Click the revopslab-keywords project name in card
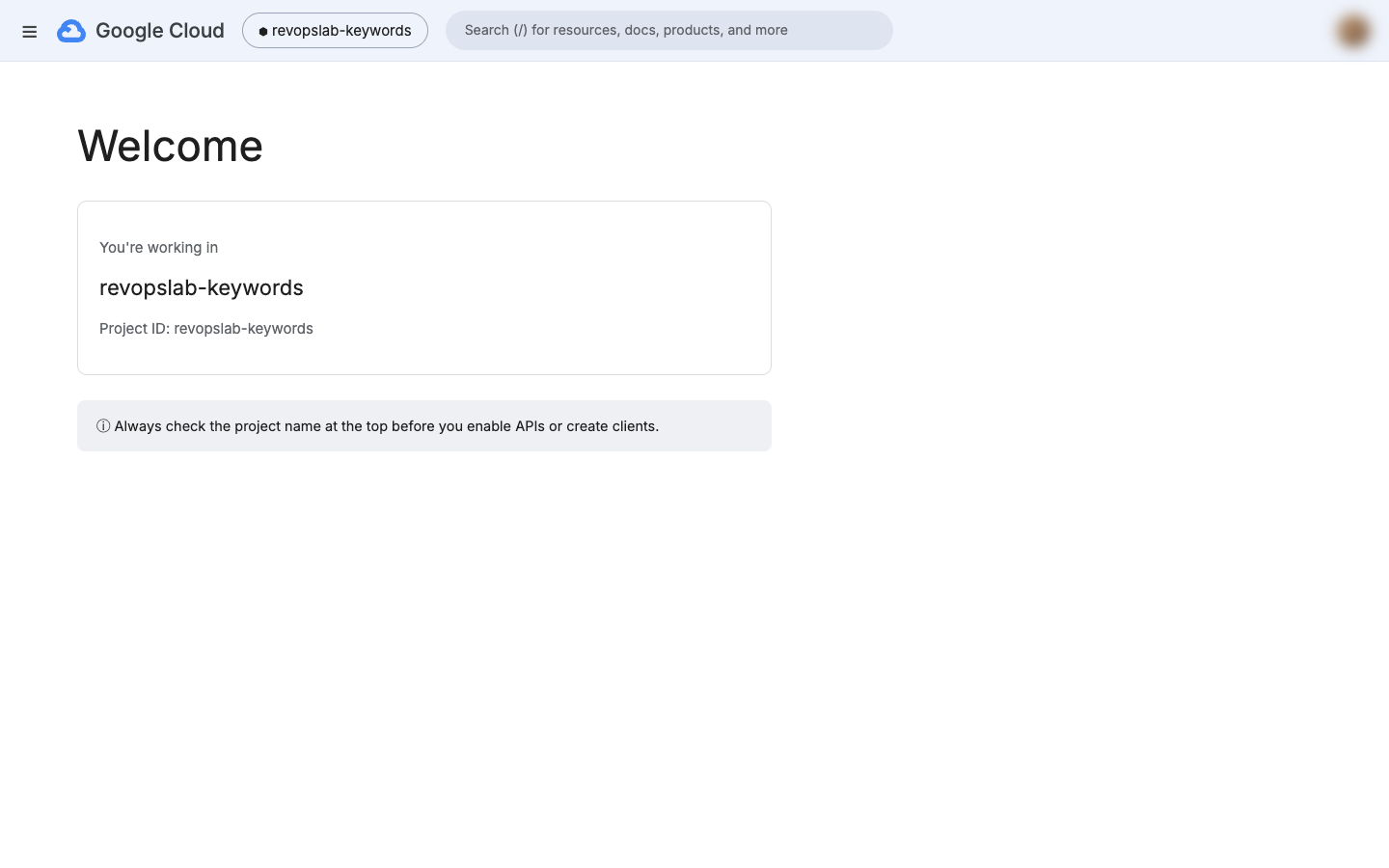Viewport: 1389px width, 868px height. pos(202,287)
